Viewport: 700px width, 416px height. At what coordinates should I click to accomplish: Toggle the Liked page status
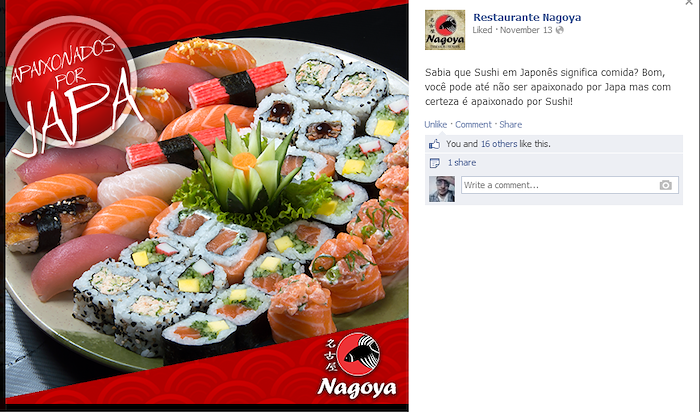(x=482, y=30)
